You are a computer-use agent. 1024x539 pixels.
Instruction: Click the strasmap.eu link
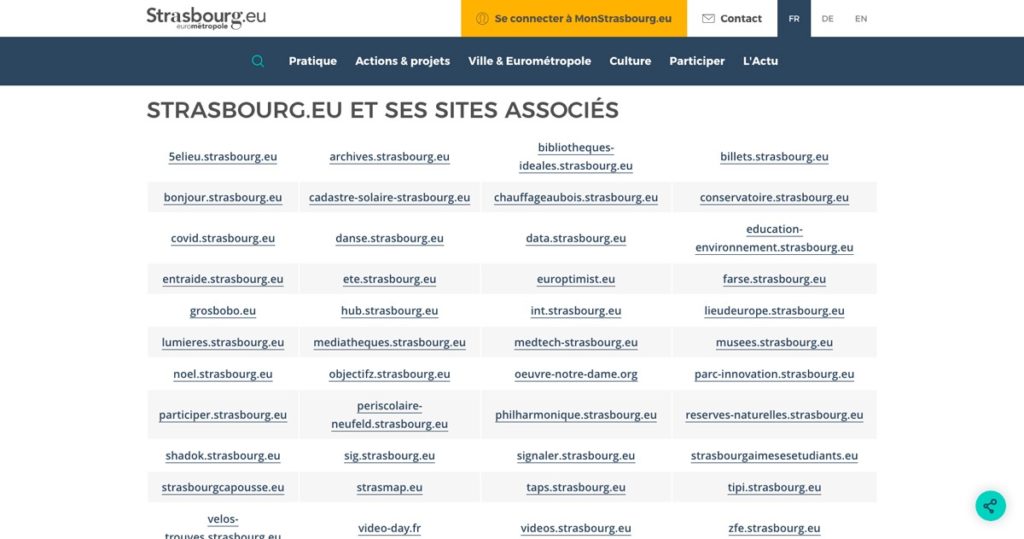point(389,488)
